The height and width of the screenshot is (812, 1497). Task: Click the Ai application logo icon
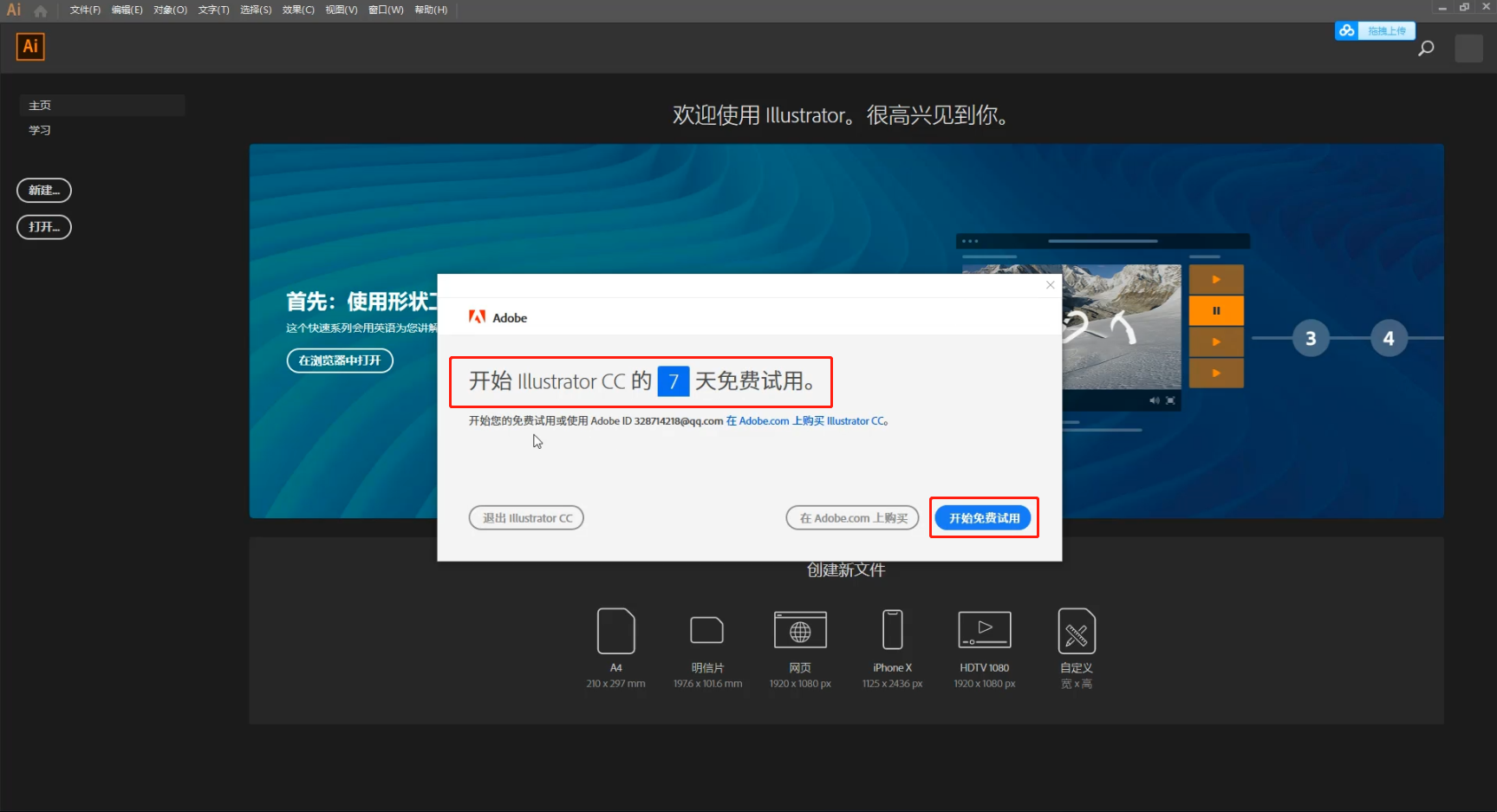[30, 47]
